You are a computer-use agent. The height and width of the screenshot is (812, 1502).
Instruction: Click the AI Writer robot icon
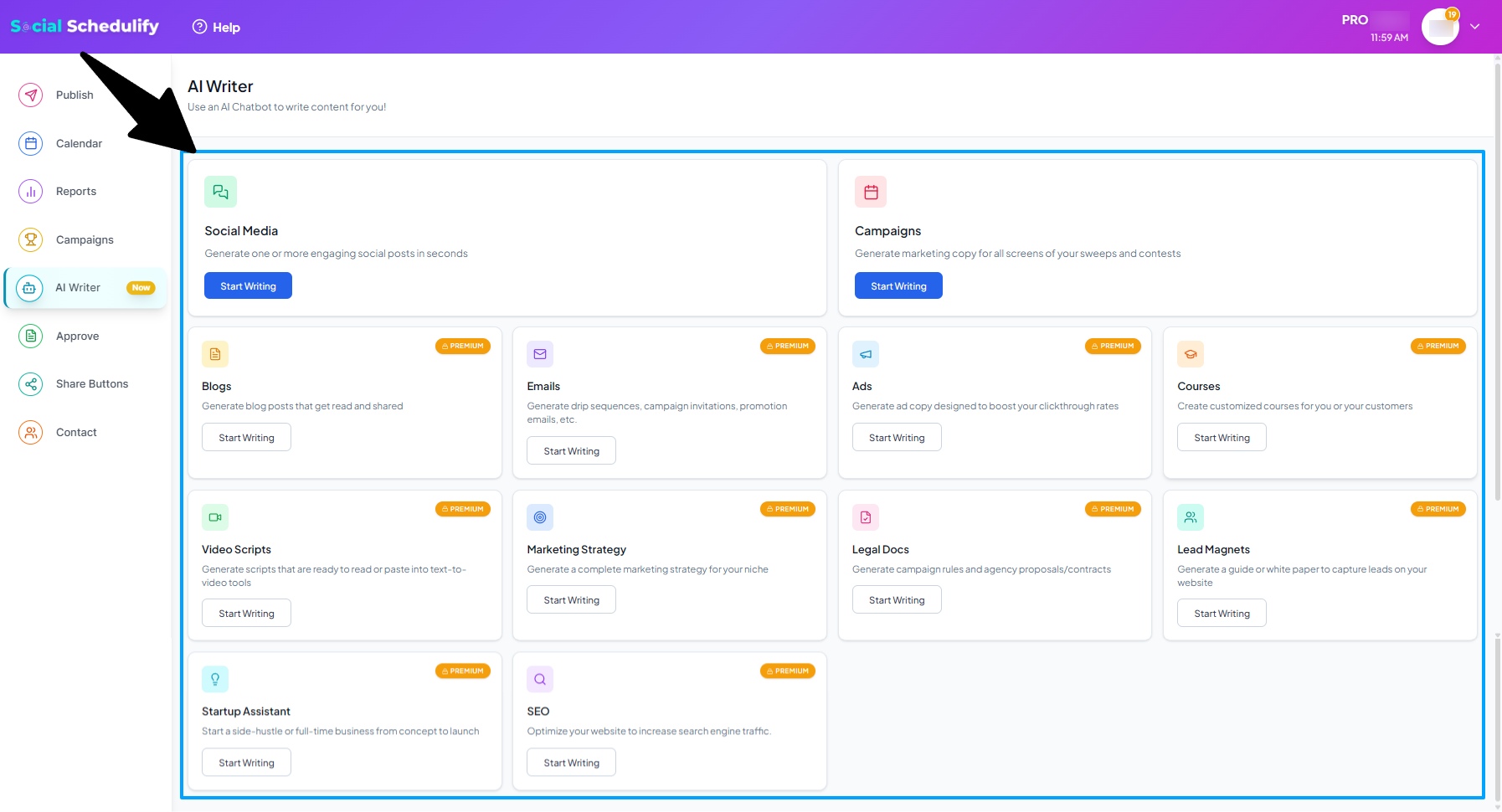30,288
